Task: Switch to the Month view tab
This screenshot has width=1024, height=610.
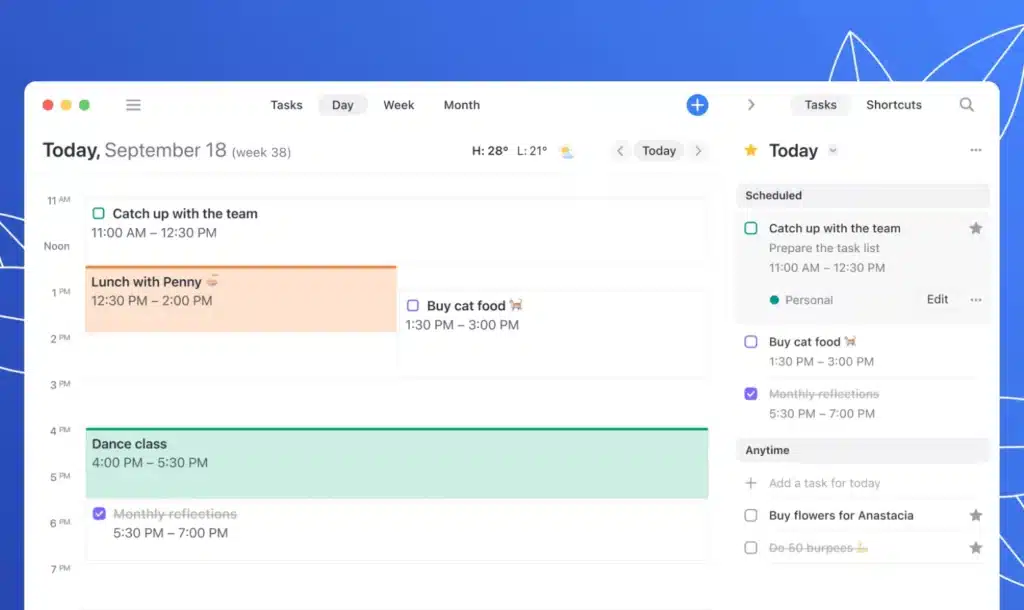Action: point(462,105)
